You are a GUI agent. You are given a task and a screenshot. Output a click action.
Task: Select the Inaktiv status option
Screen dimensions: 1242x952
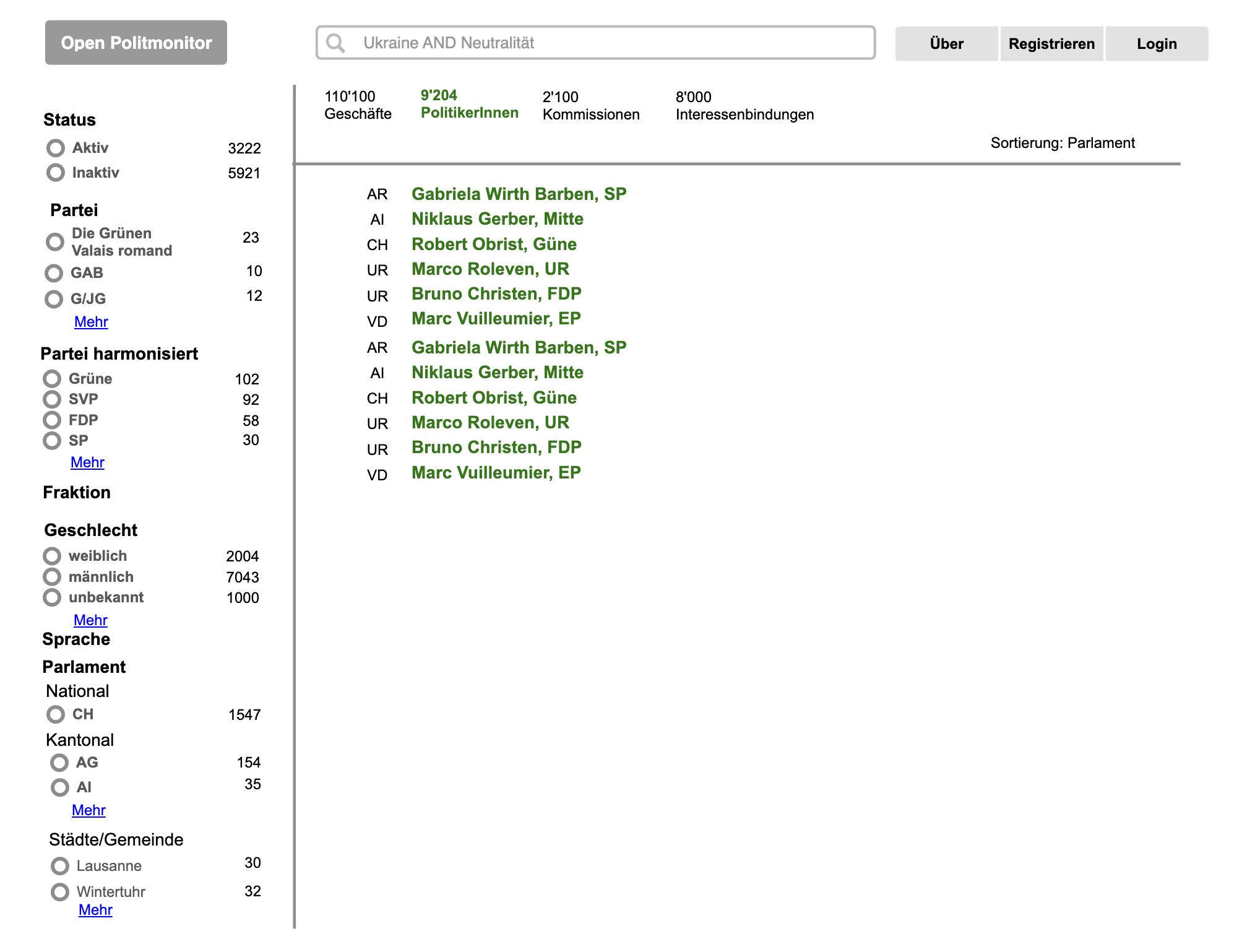pyautogui.click(x=56, y=173)
